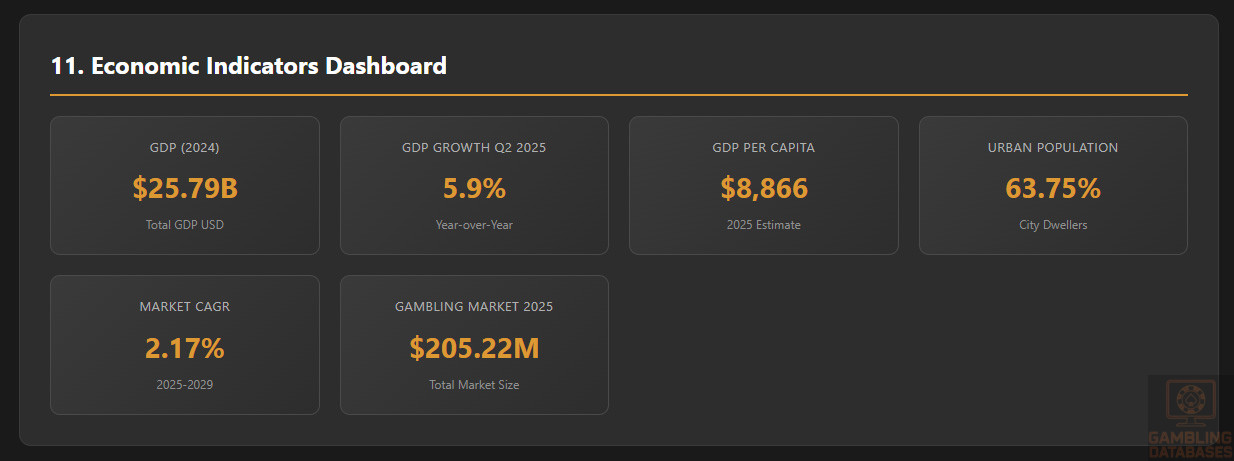Click the $8,866 per capita value
Image resolution: width=1234 pixels, height=461 pixels.
point(763,188)
